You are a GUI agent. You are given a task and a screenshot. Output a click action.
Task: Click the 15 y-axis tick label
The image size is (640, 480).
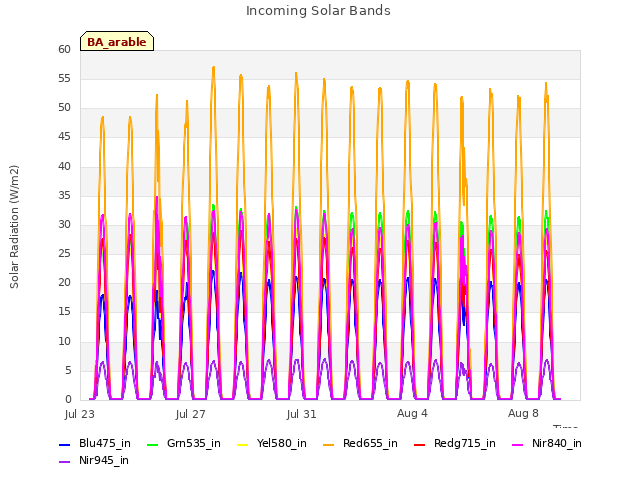pos(64,312)
